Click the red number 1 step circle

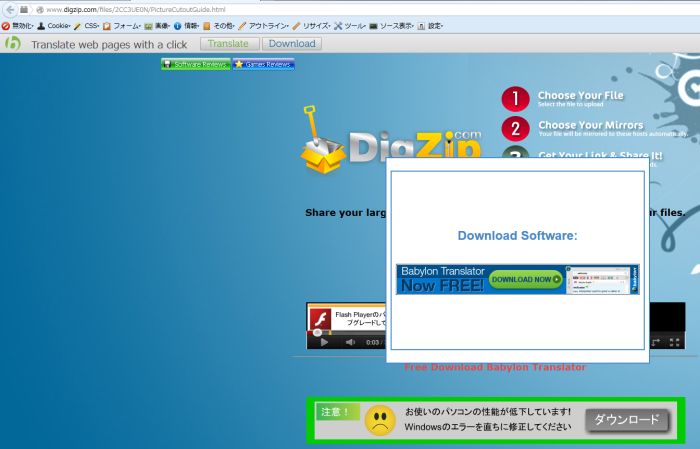(515, 99)
